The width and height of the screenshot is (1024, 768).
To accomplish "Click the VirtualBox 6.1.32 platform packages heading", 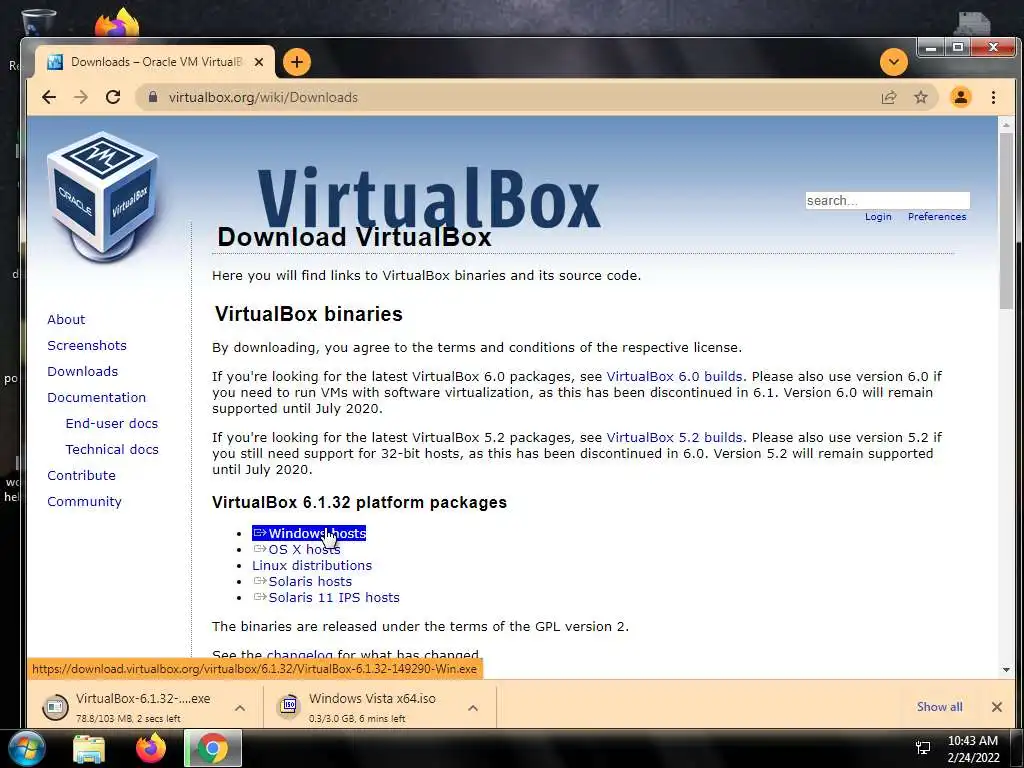I will (x=359, y=502).
